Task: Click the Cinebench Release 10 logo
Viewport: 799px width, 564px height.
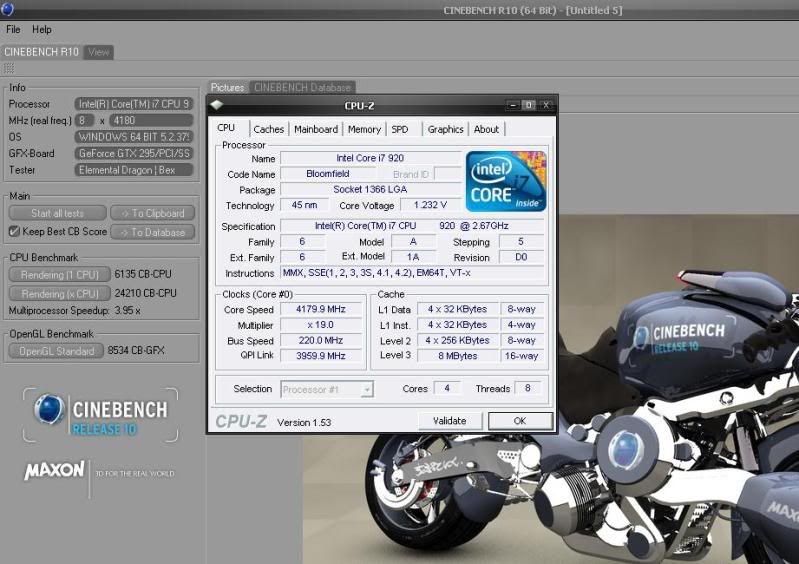Action: (100, 415)
